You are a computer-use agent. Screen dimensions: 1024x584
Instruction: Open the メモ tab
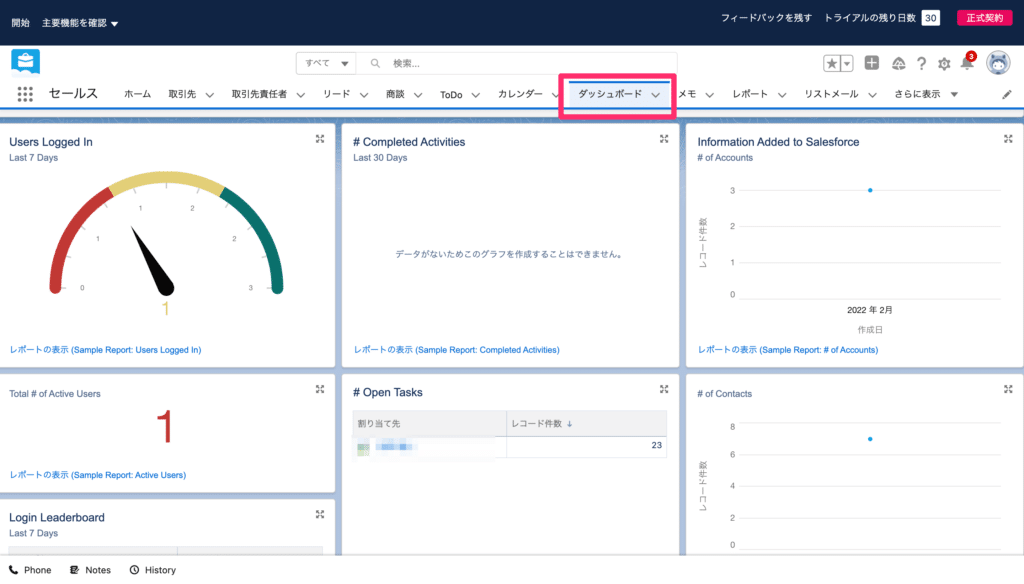(x=687, y=94)
